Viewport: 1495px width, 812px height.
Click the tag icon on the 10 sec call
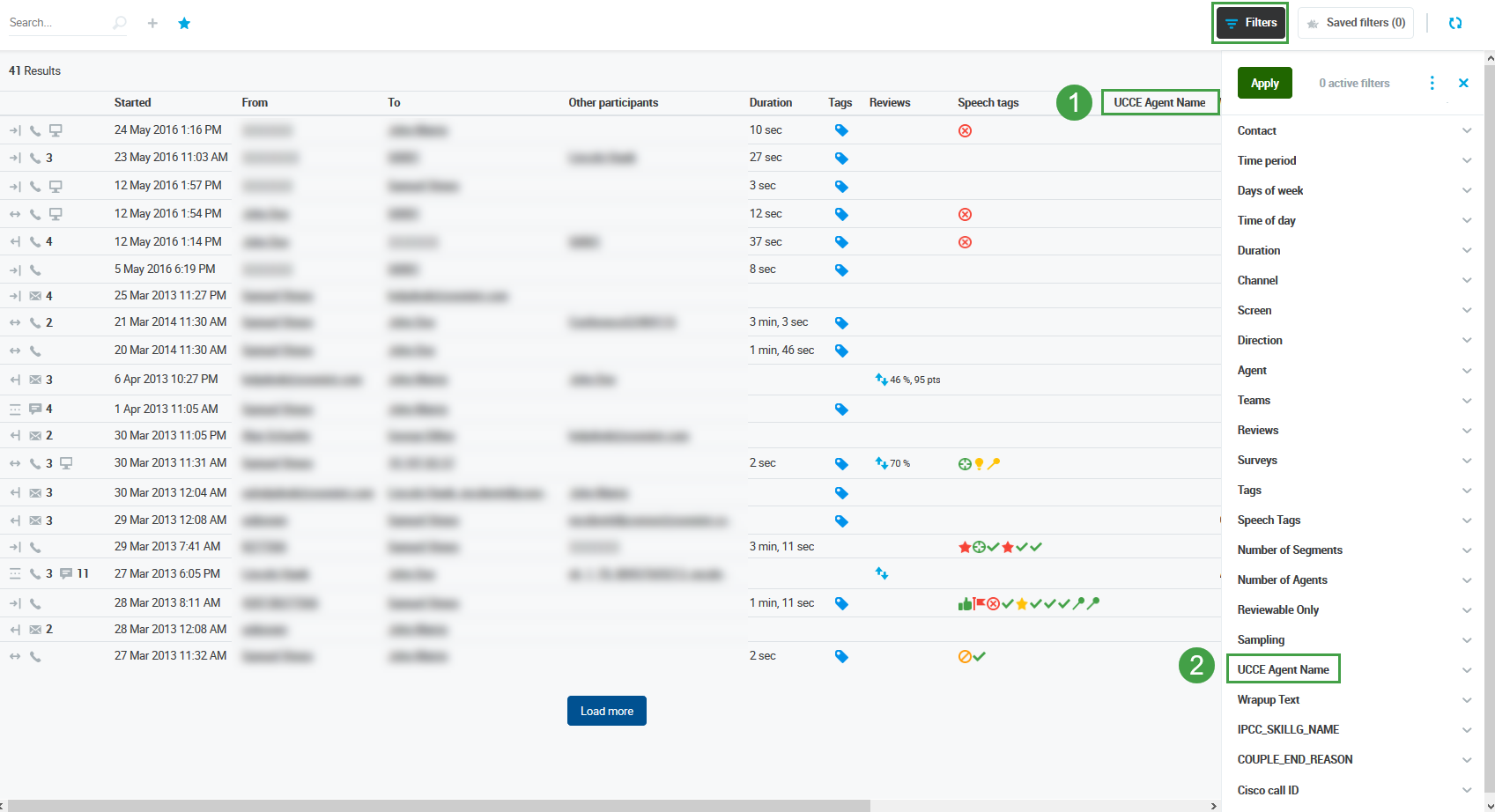841,130
